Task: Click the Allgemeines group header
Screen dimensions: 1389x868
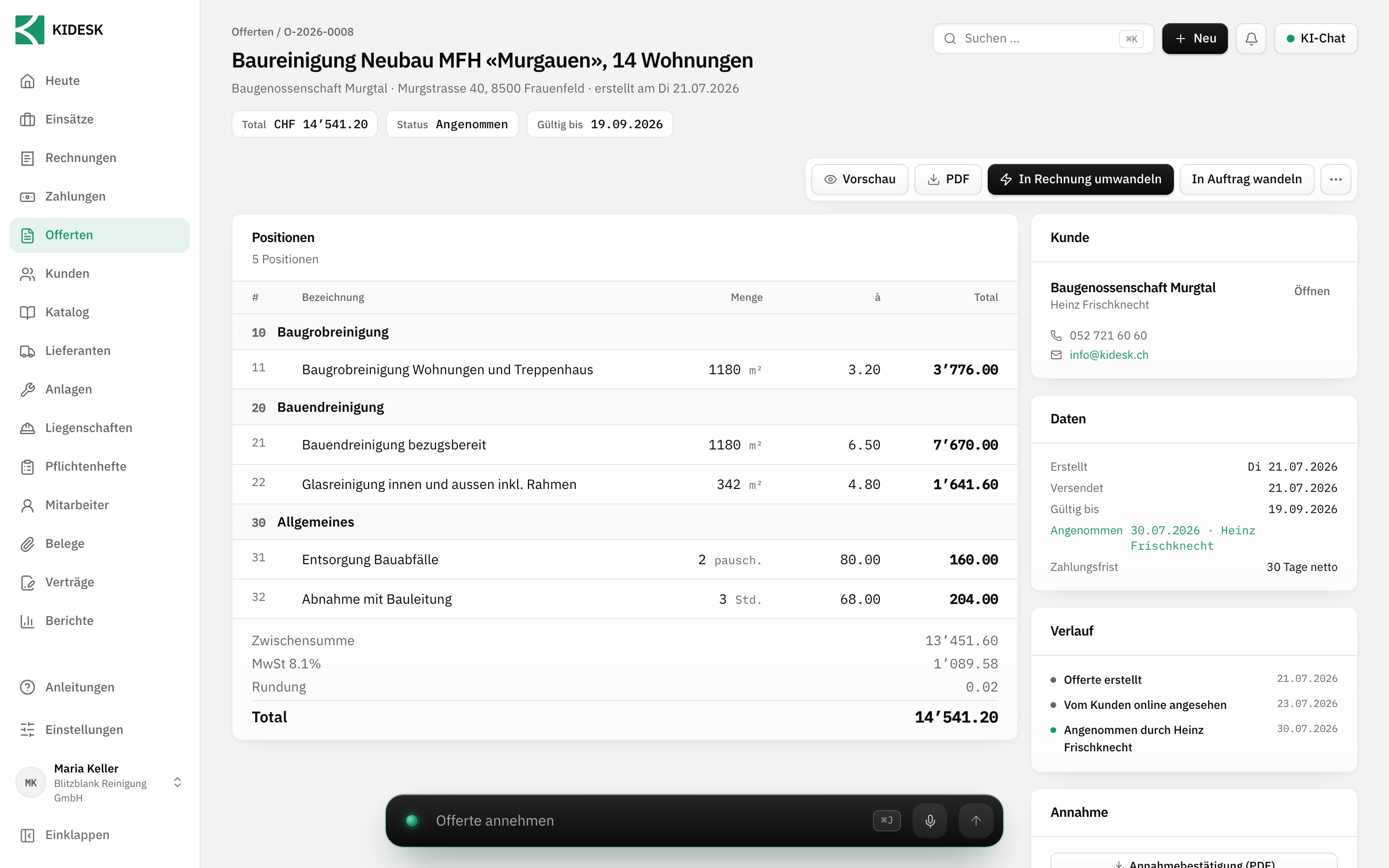Action: coord(625,522)
